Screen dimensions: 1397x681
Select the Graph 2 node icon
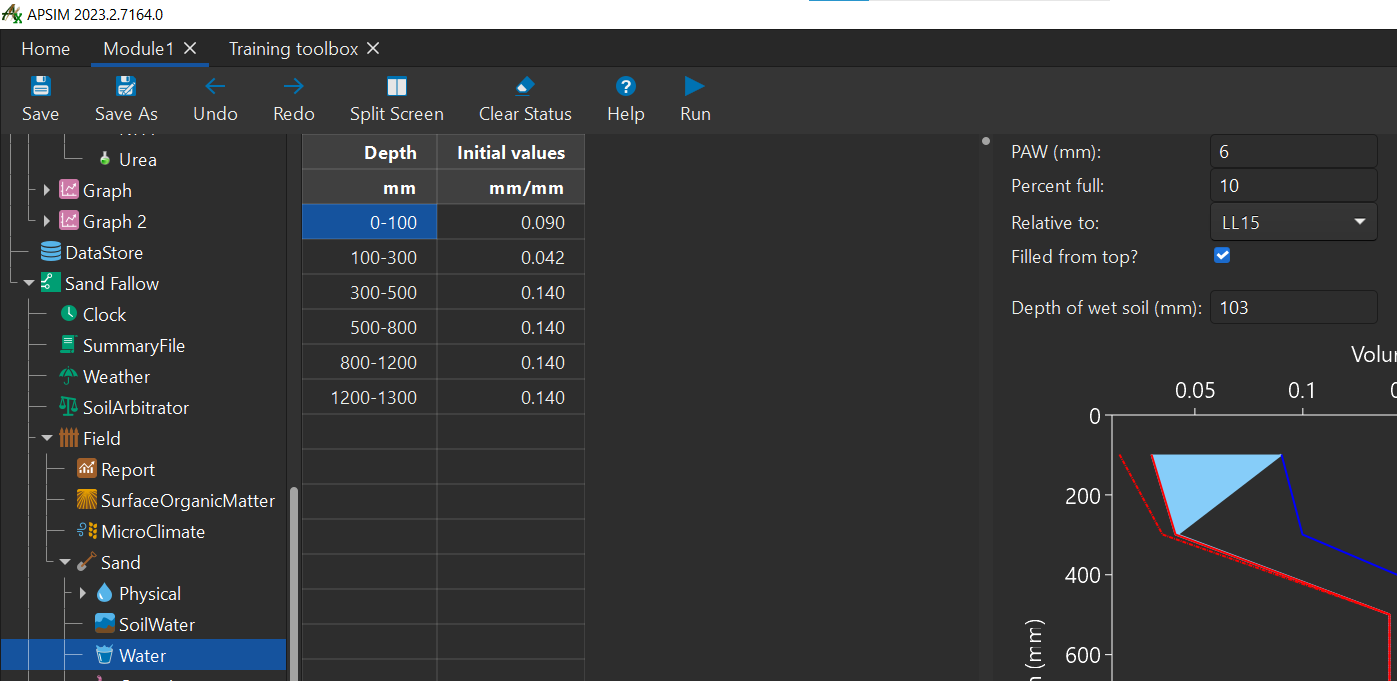point(69,221)
